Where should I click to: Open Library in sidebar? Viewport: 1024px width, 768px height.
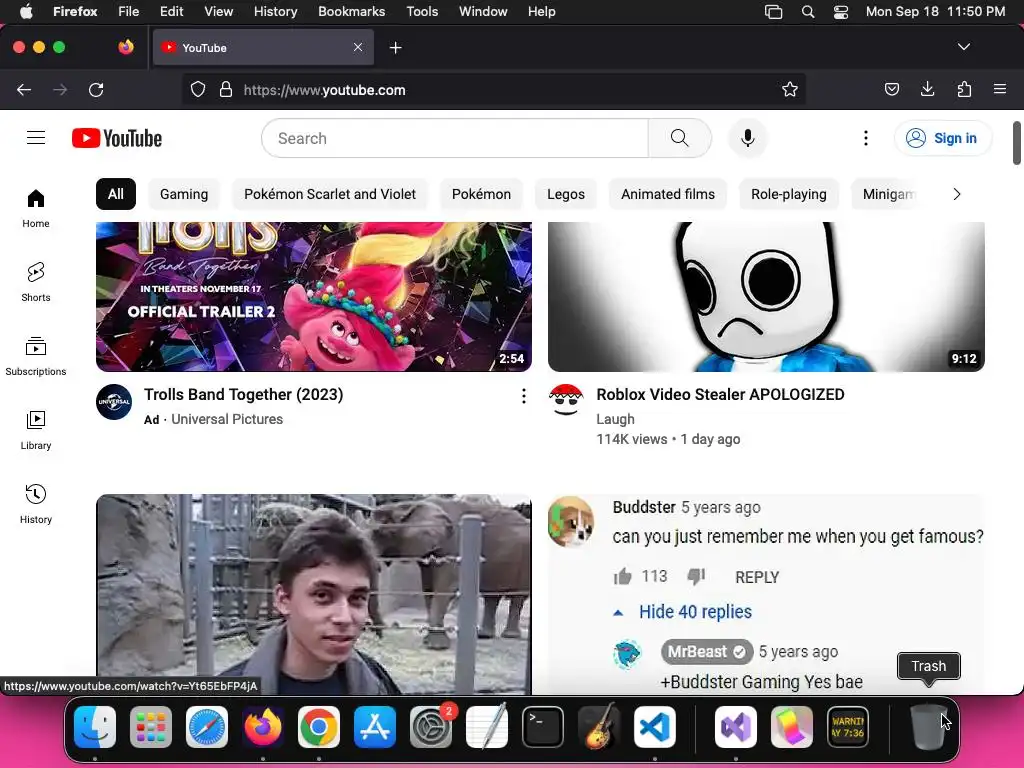[x=36, y=430]
